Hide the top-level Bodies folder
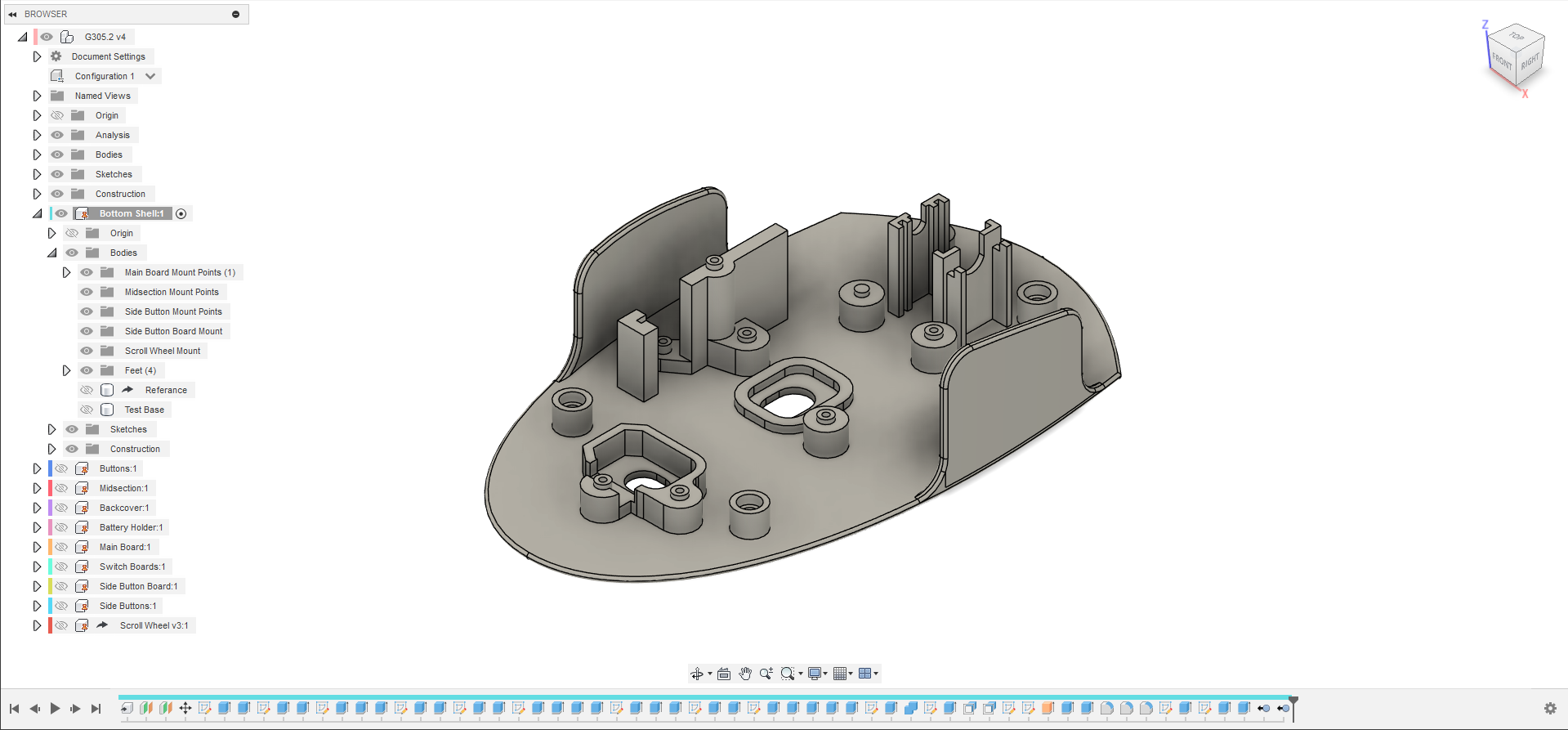Screen dimensions: 1568x730 [x=57, y=155]
